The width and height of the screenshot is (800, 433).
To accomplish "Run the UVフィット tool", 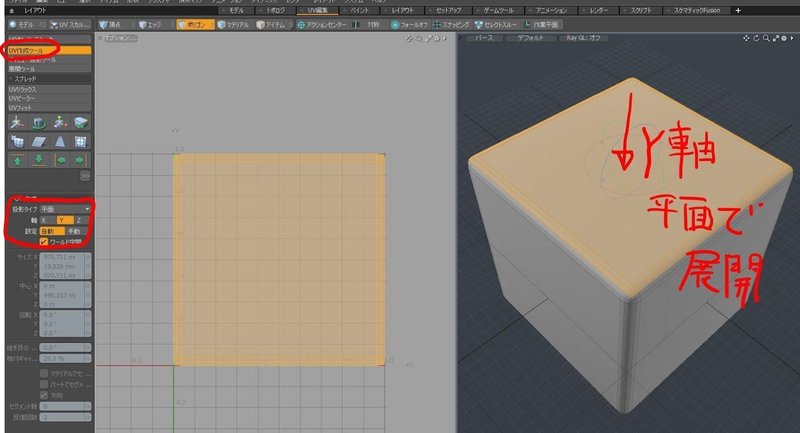I will point(49,108).
